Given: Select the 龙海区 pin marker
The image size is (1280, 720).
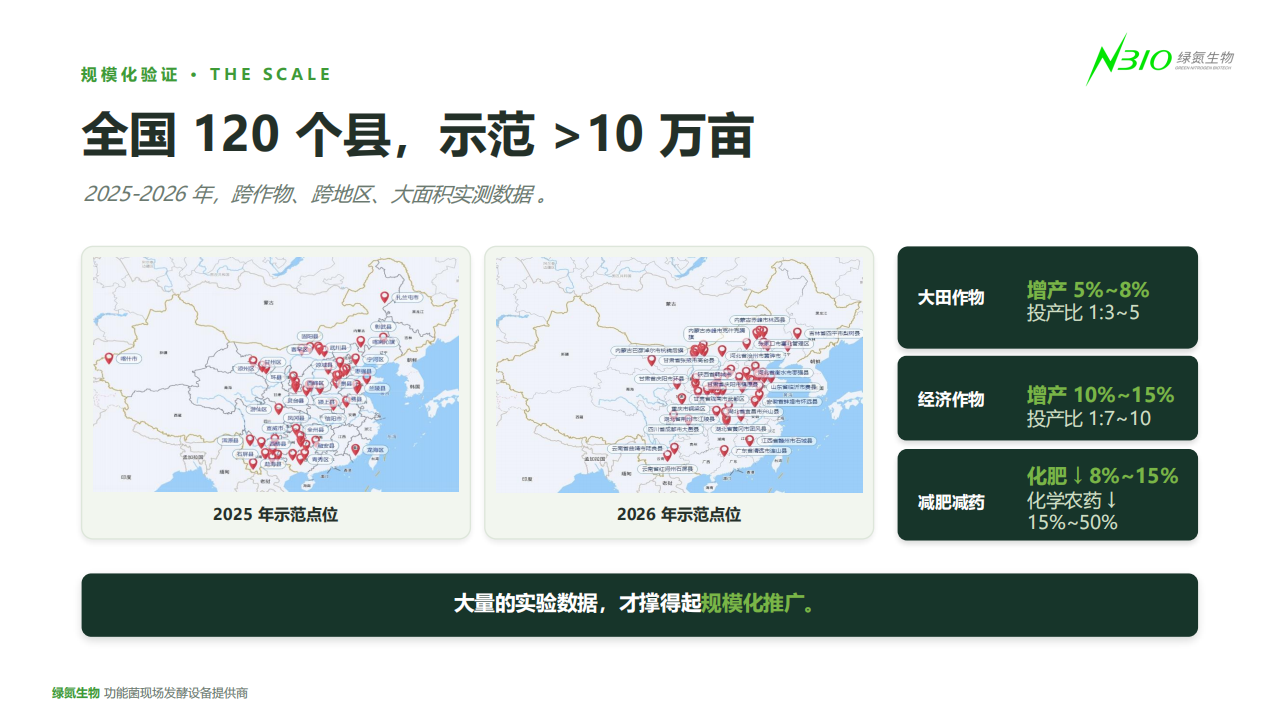Looking at the screenshot, I should 355,450.
